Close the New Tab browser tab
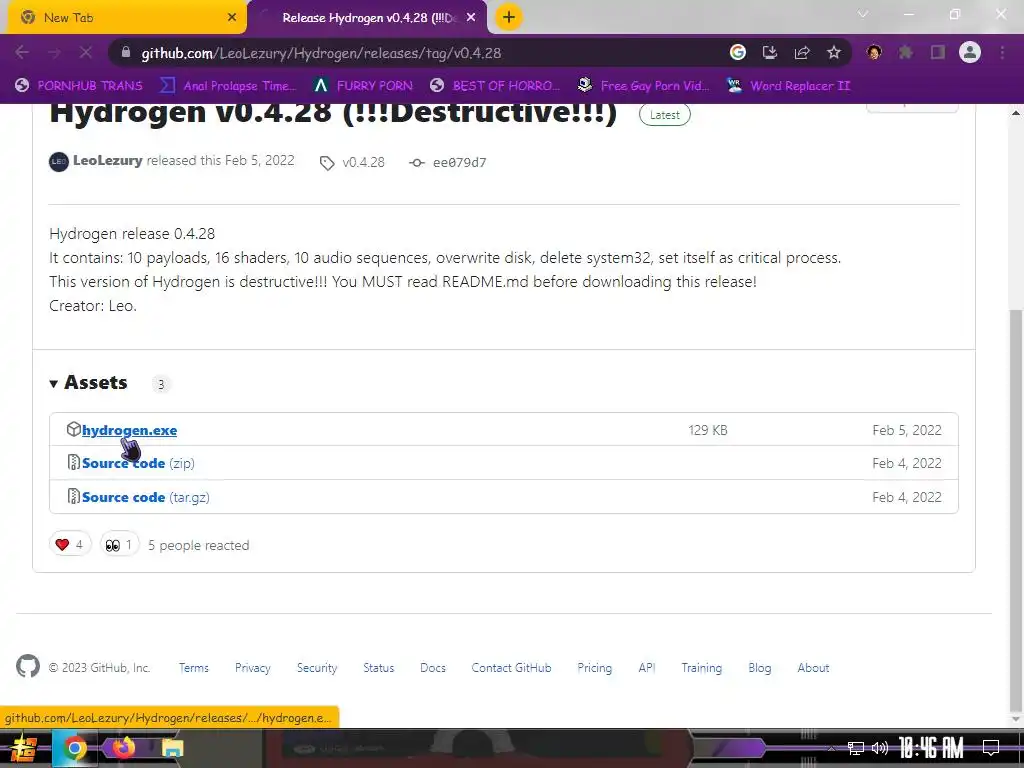The image size is (1024, 768). click(x=232, y=18)
